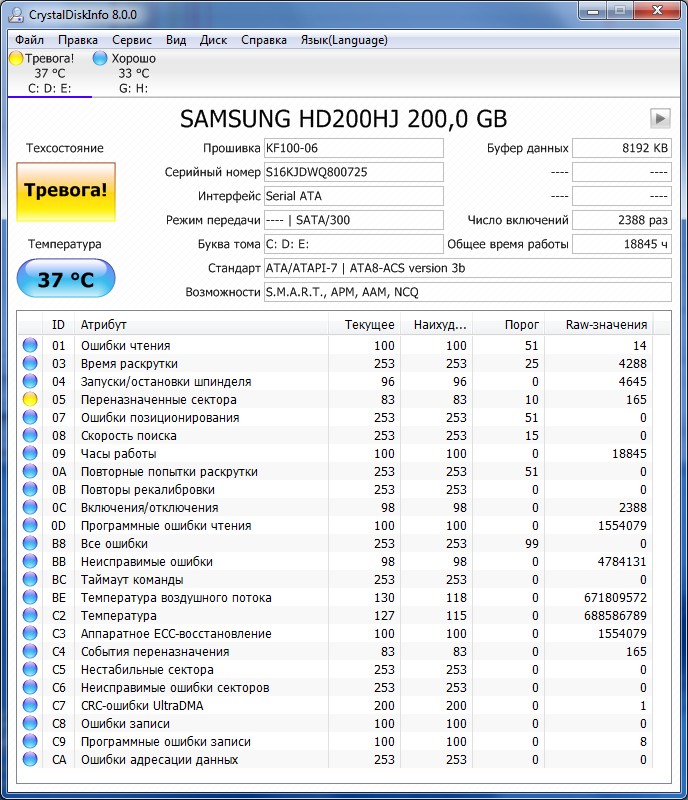Viewport: 688px width, 800px height.
Task: Click the Текущее column header
Action: [x=364, y=324]
